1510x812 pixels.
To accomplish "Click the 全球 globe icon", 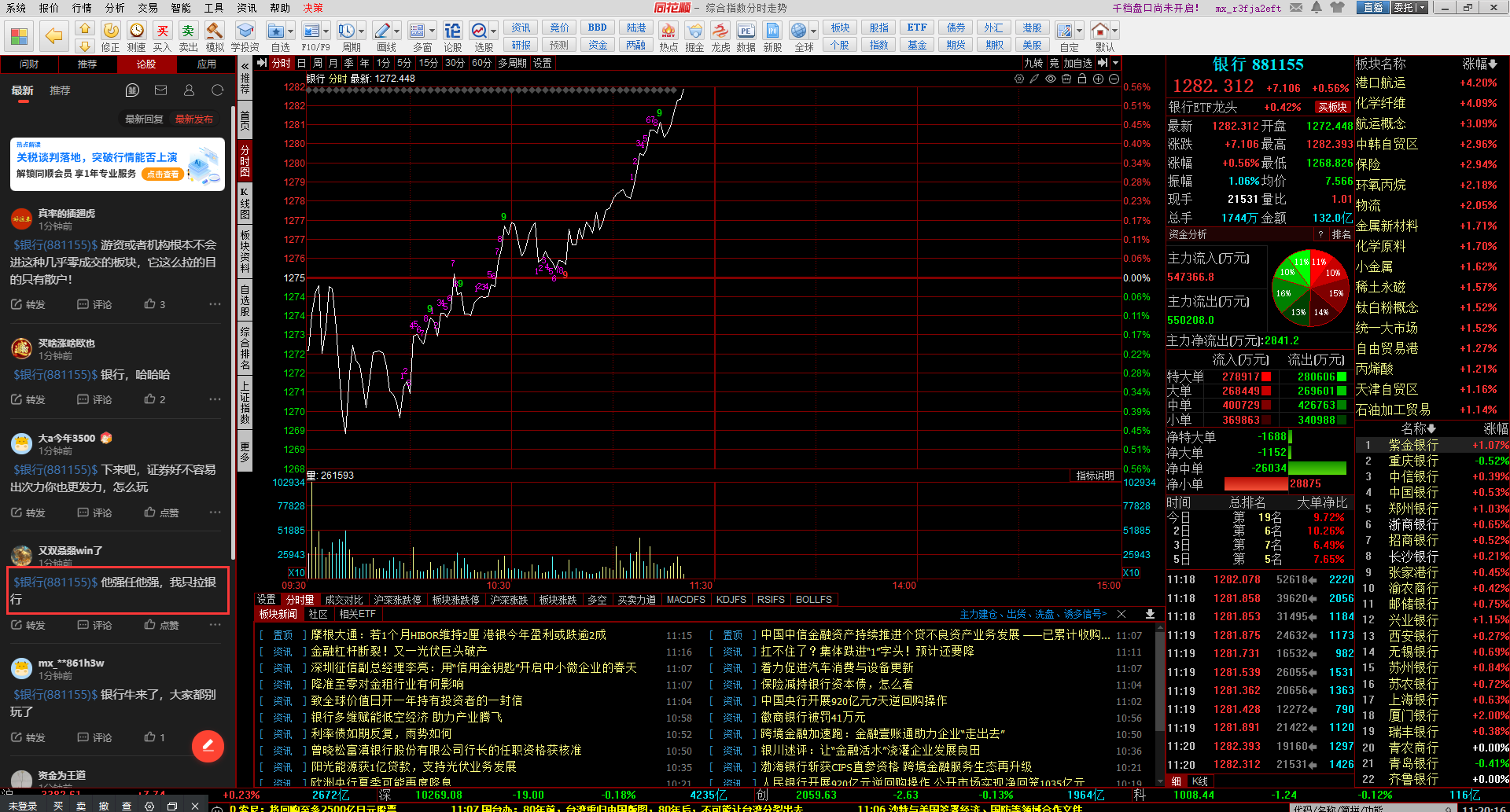I will (x=799, y=31).
